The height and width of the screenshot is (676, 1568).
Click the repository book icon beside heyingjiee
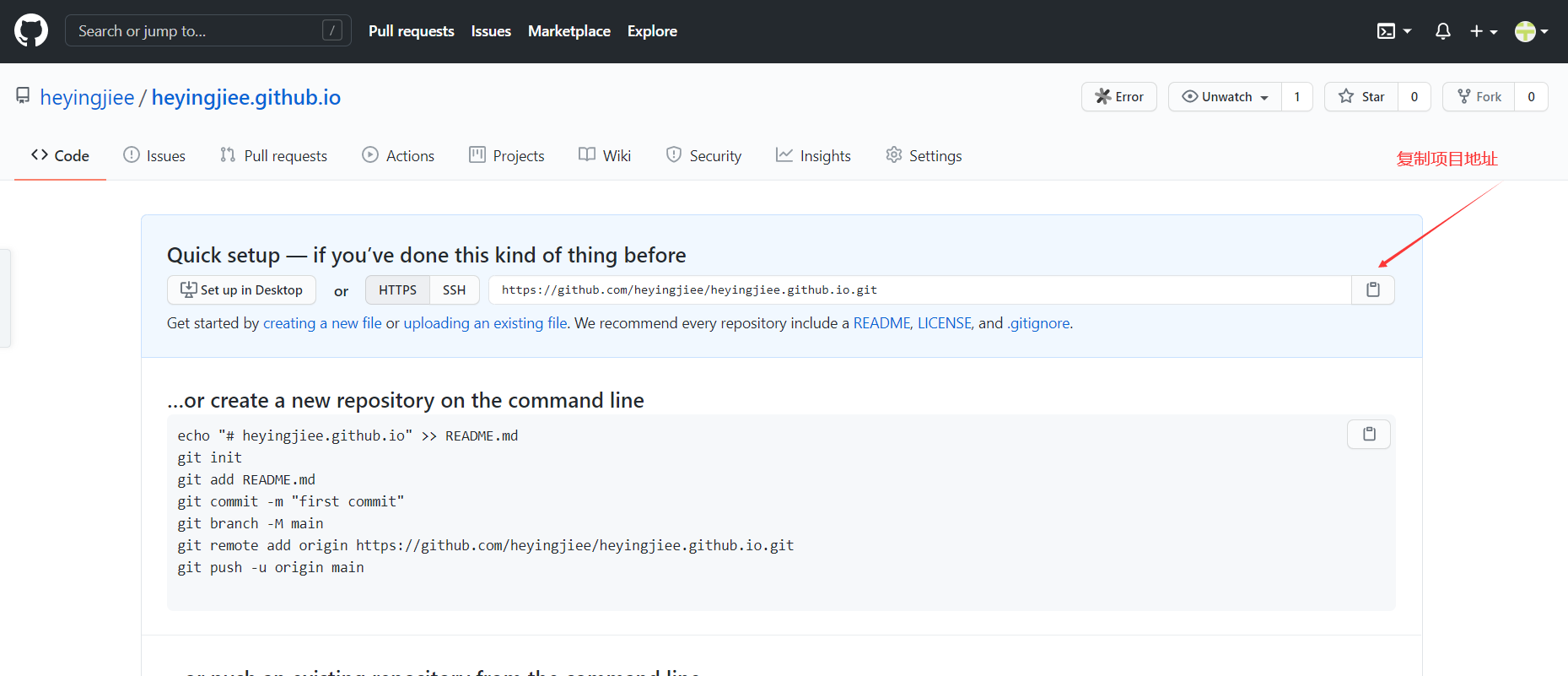(x=23, y=96)
